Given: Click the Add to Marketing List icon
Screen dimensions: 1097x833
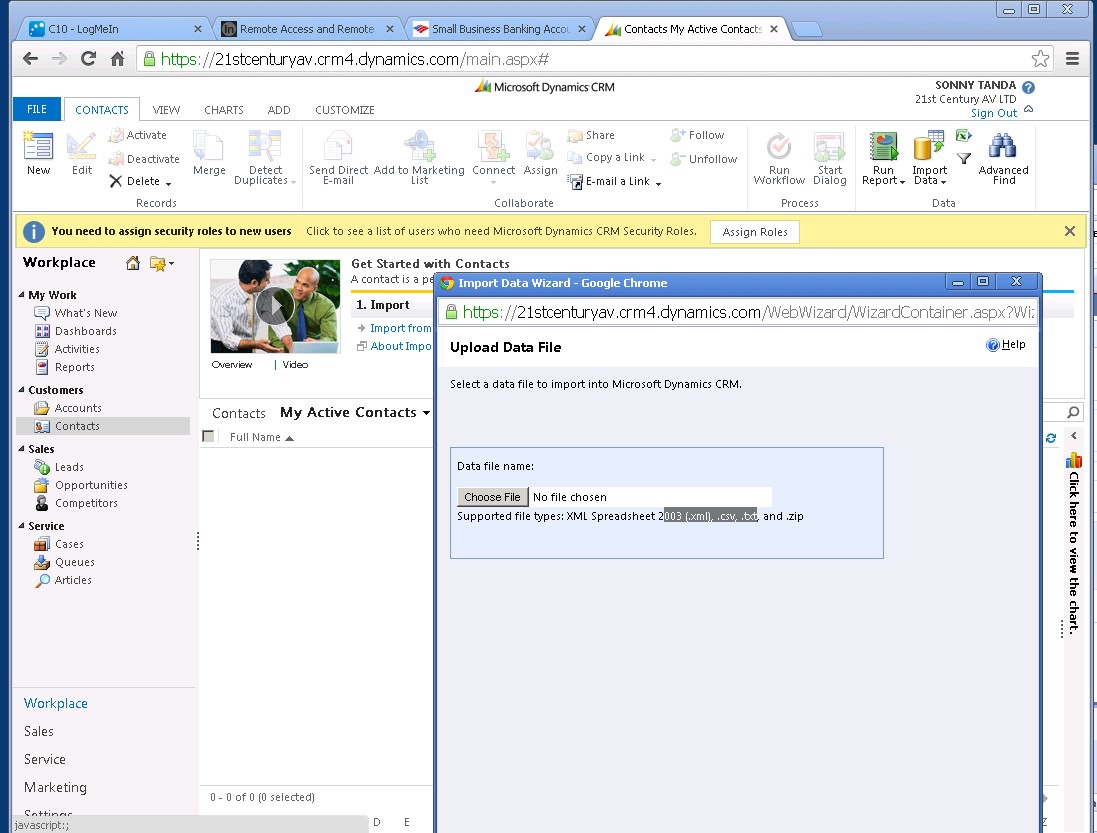Looking at the screenshot, I should (418, 147).
